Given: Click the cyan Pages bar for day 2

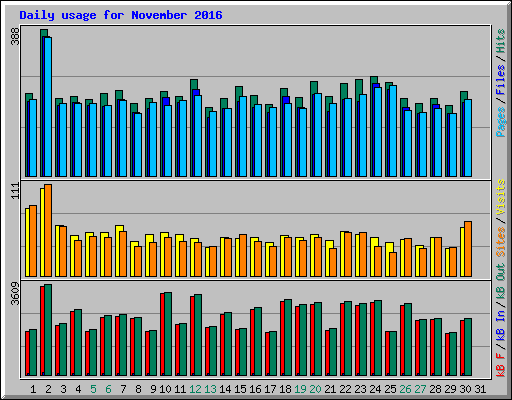Looking at the screenshot, I should pyautogui.click(x=48, y=107).
